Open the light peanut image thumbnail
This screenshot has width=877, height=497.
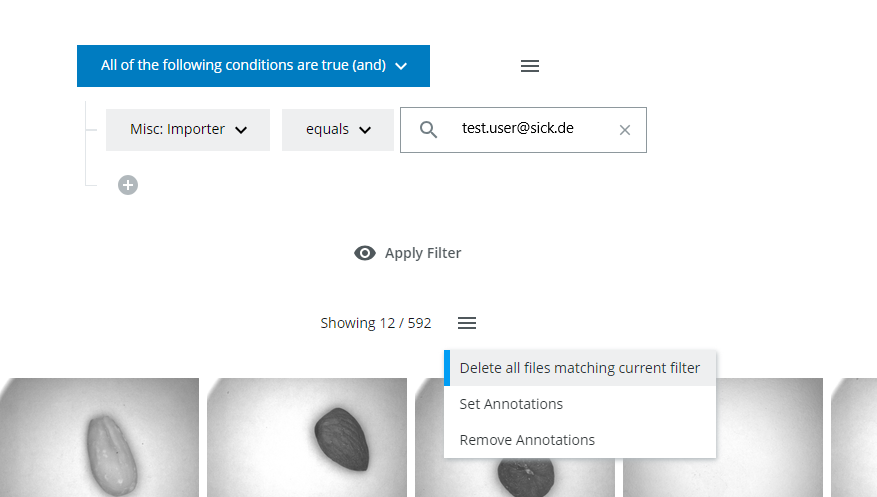[99, 438]
